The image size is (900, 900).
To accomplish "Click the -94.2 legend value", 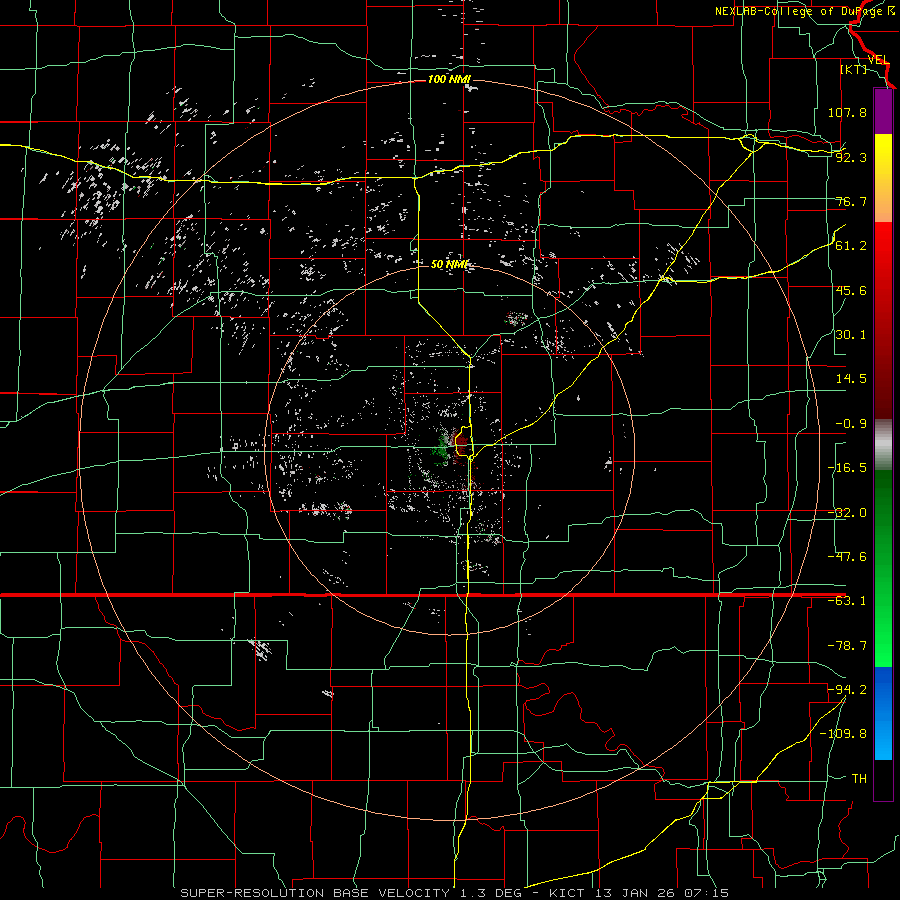I will [x=847, y=689].
